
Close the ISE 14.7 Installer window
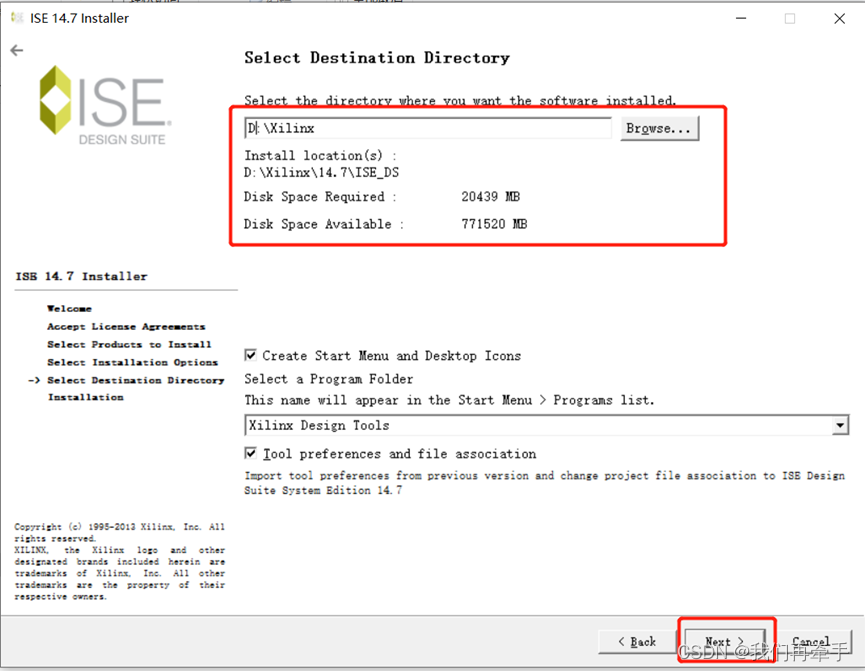coord(839,18)
